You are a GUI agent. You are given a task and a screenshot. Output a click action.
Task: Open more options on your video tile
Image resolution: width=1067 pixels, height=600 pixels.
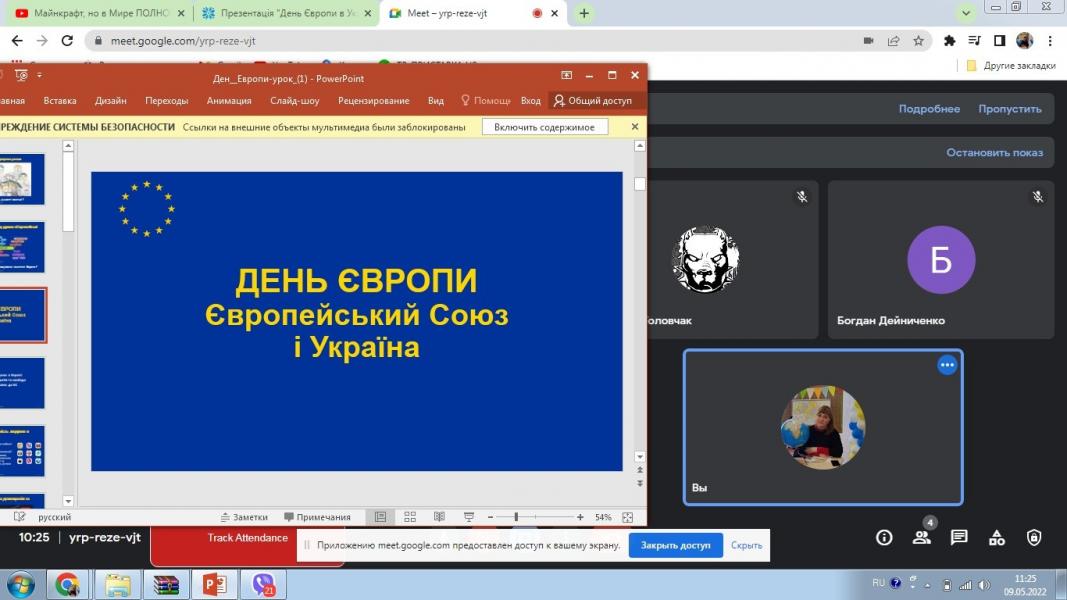point(947,365)
